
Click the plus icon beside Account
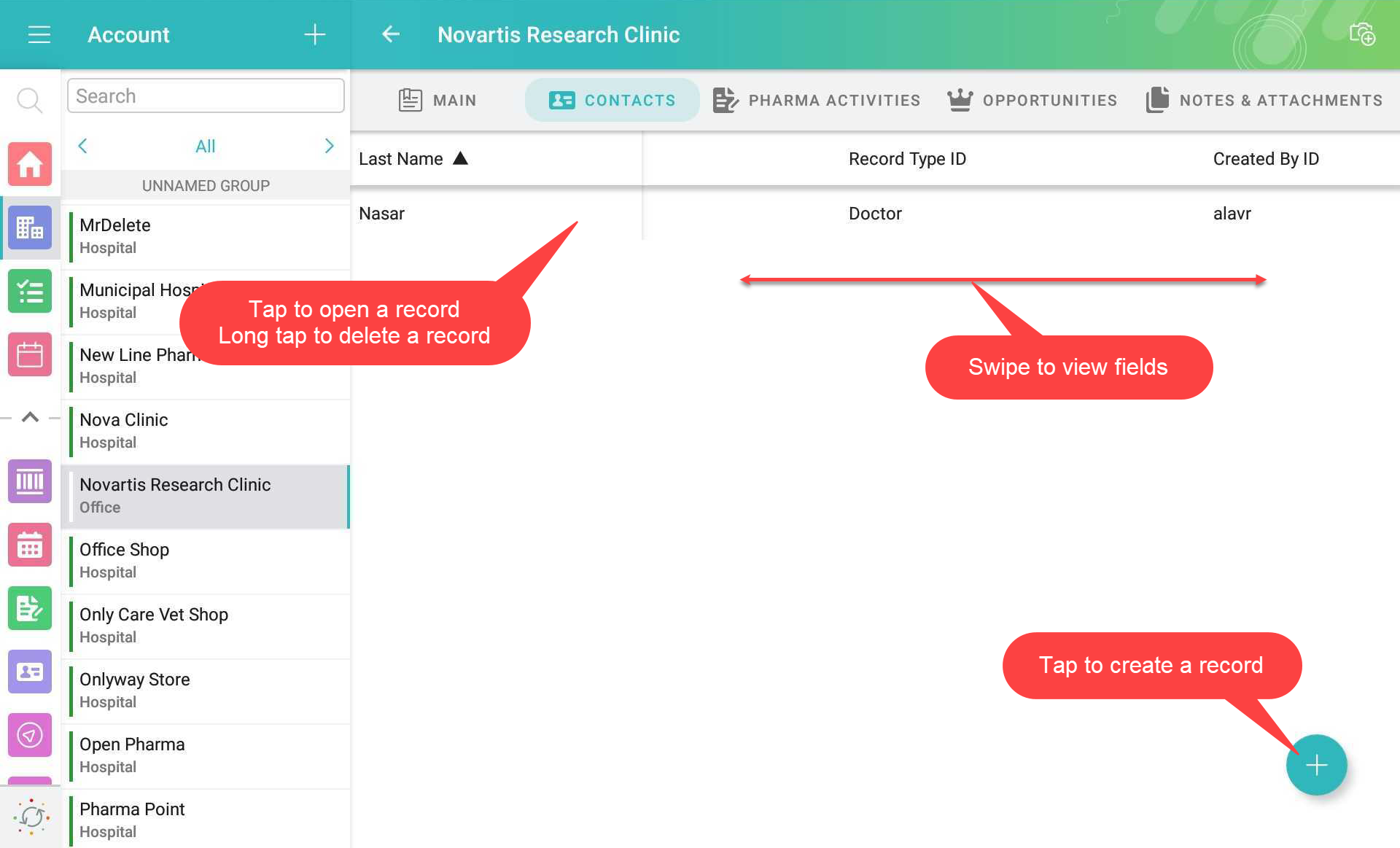[x=314, y=34]
